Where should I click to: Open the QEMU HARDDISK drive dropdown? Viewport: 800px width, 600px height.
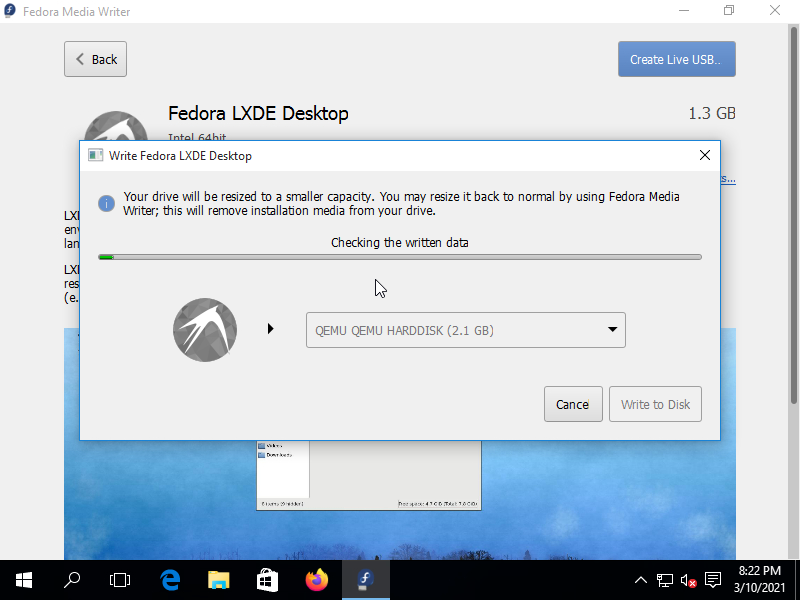[x=465, y=330]
